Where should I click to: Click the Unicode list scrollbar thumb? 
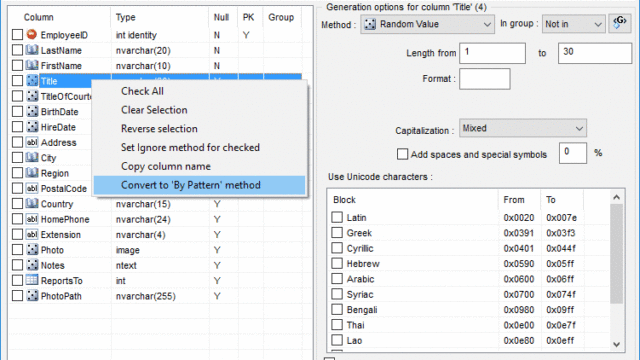[x=616, y=254]
